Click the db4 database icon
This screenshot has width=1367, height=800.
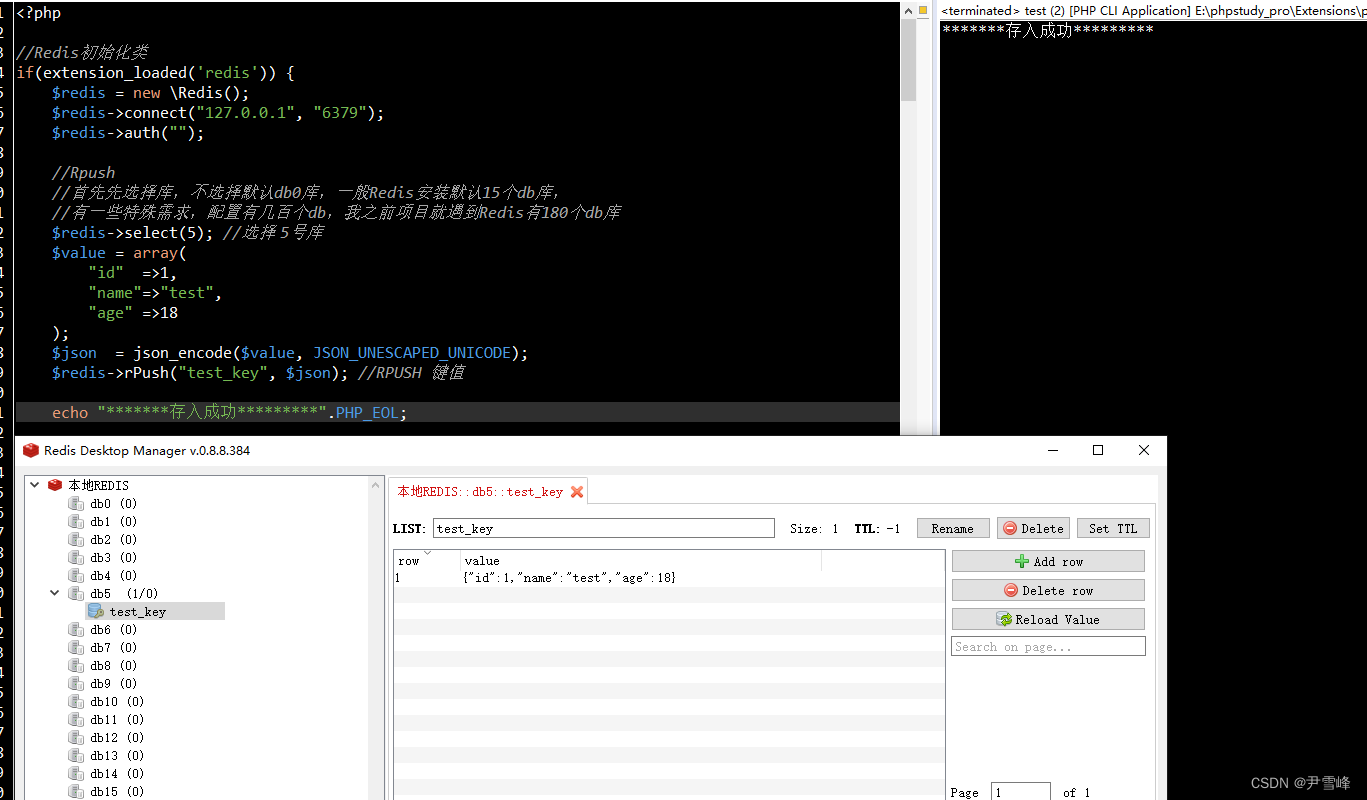tap(76, 575)
